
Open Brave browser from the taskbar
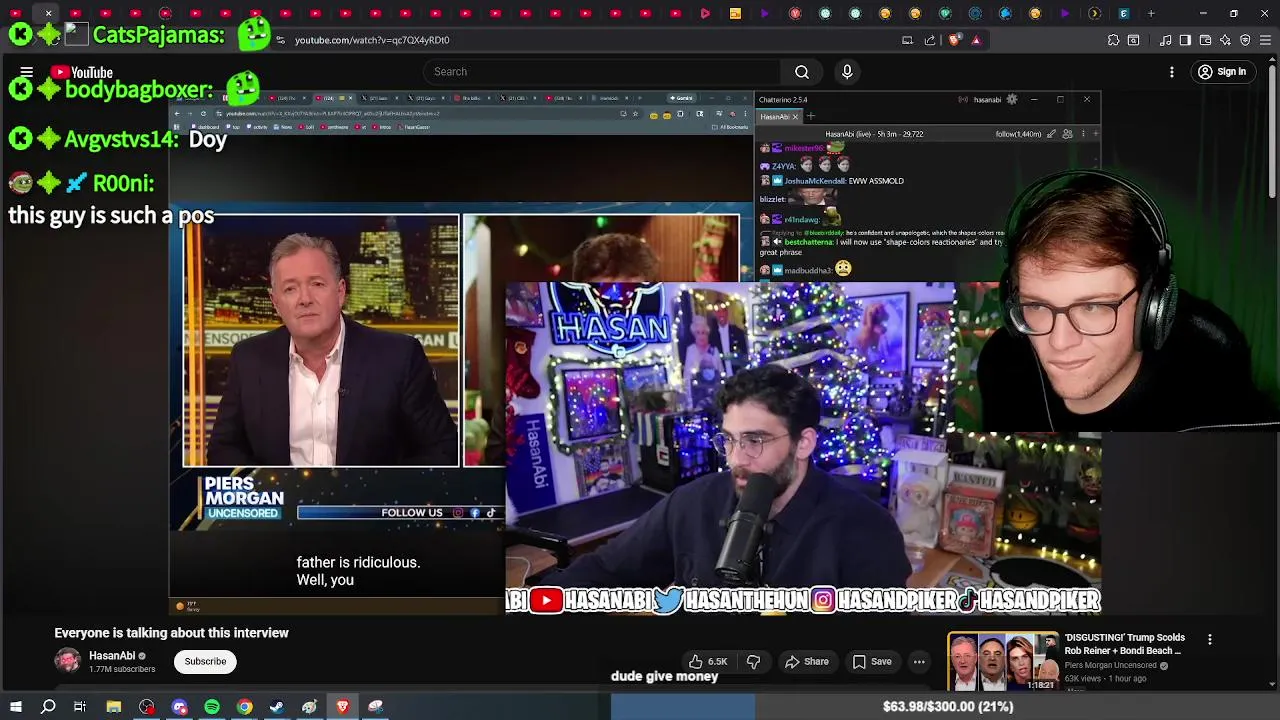342,707
